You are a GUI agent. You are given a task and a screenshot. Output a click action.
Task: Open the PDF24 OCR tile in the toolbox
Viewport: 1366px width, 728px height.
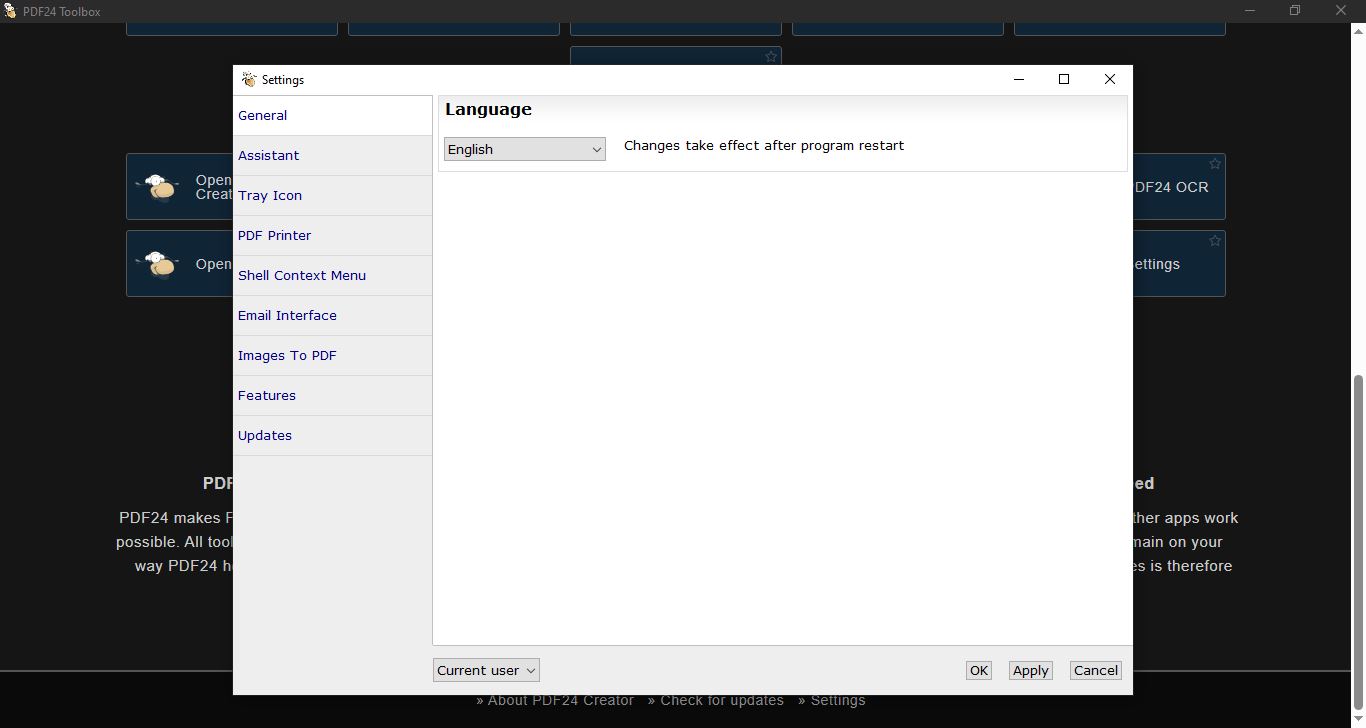(1179, 187)
